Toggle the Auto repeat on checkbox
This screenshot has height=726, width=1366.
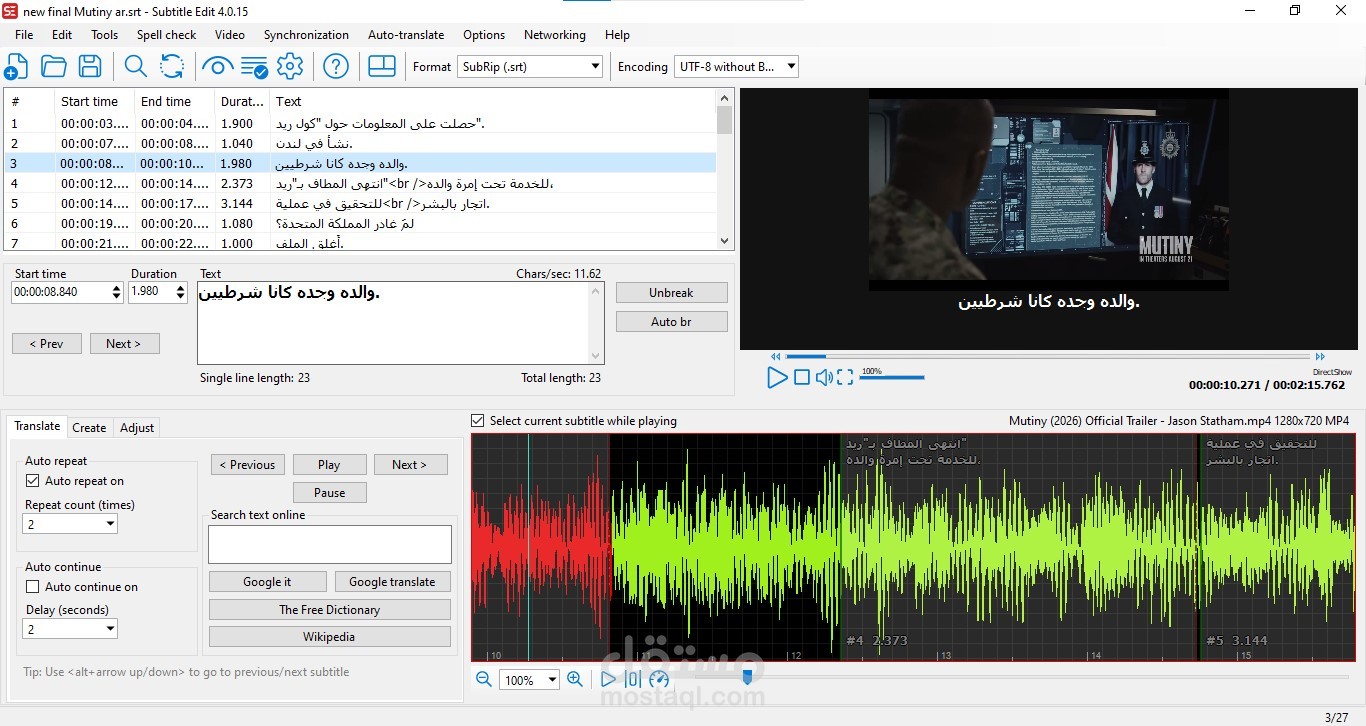[32, 481]
